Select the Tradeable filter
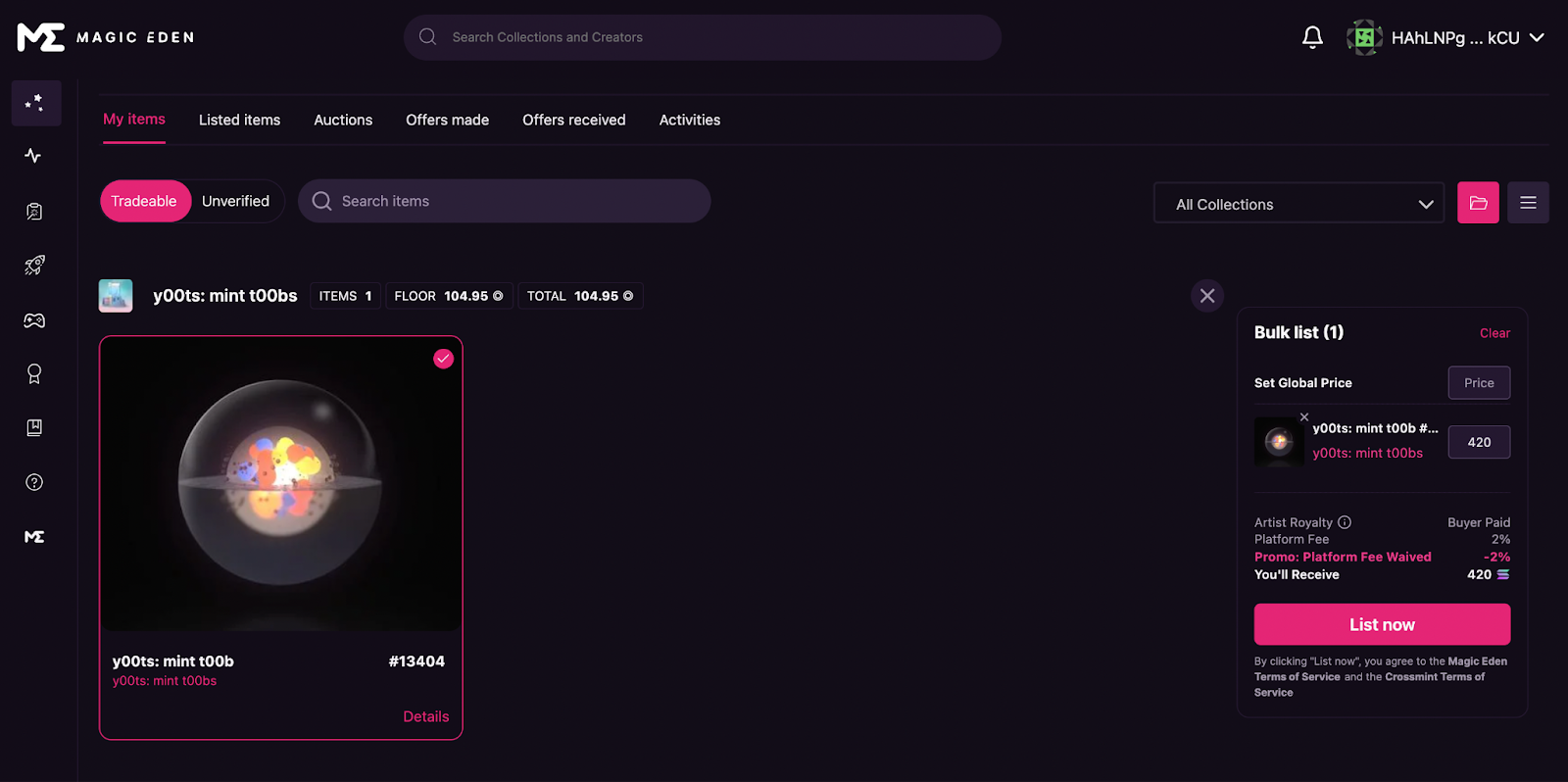 (144, 201)
